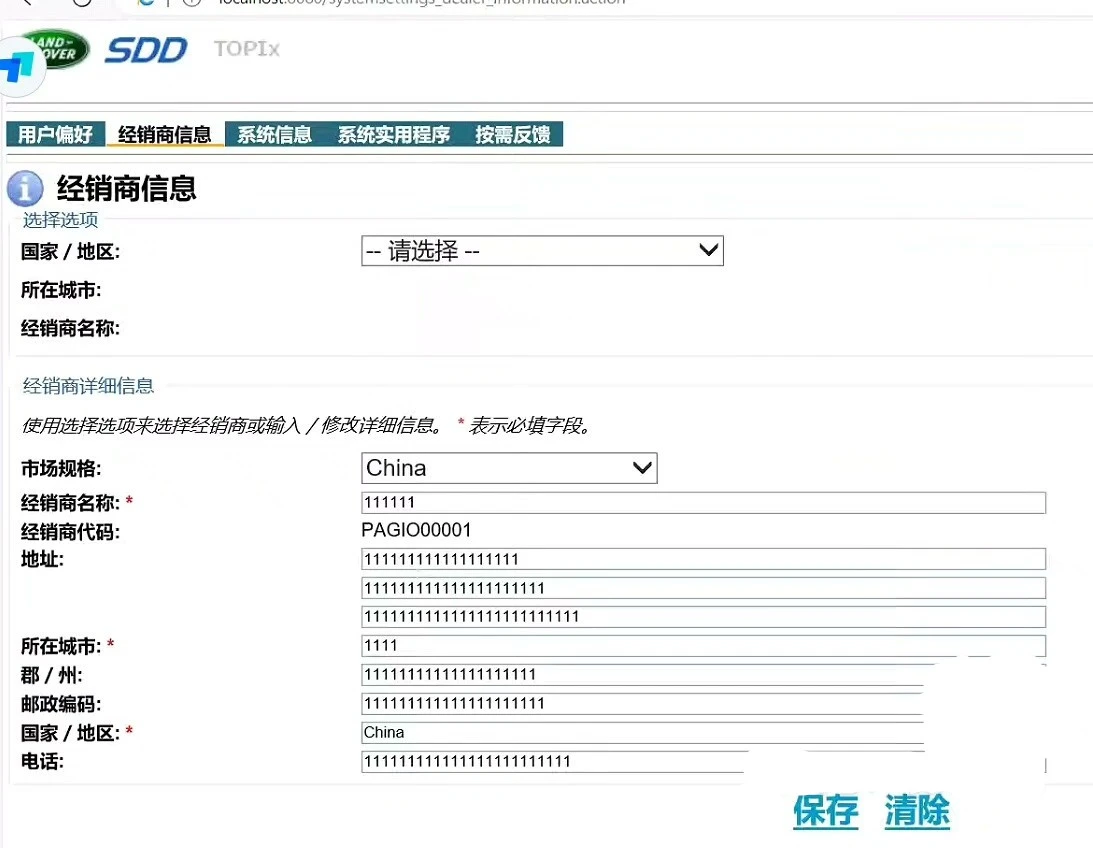Select the SDD logo

point(146,49)
